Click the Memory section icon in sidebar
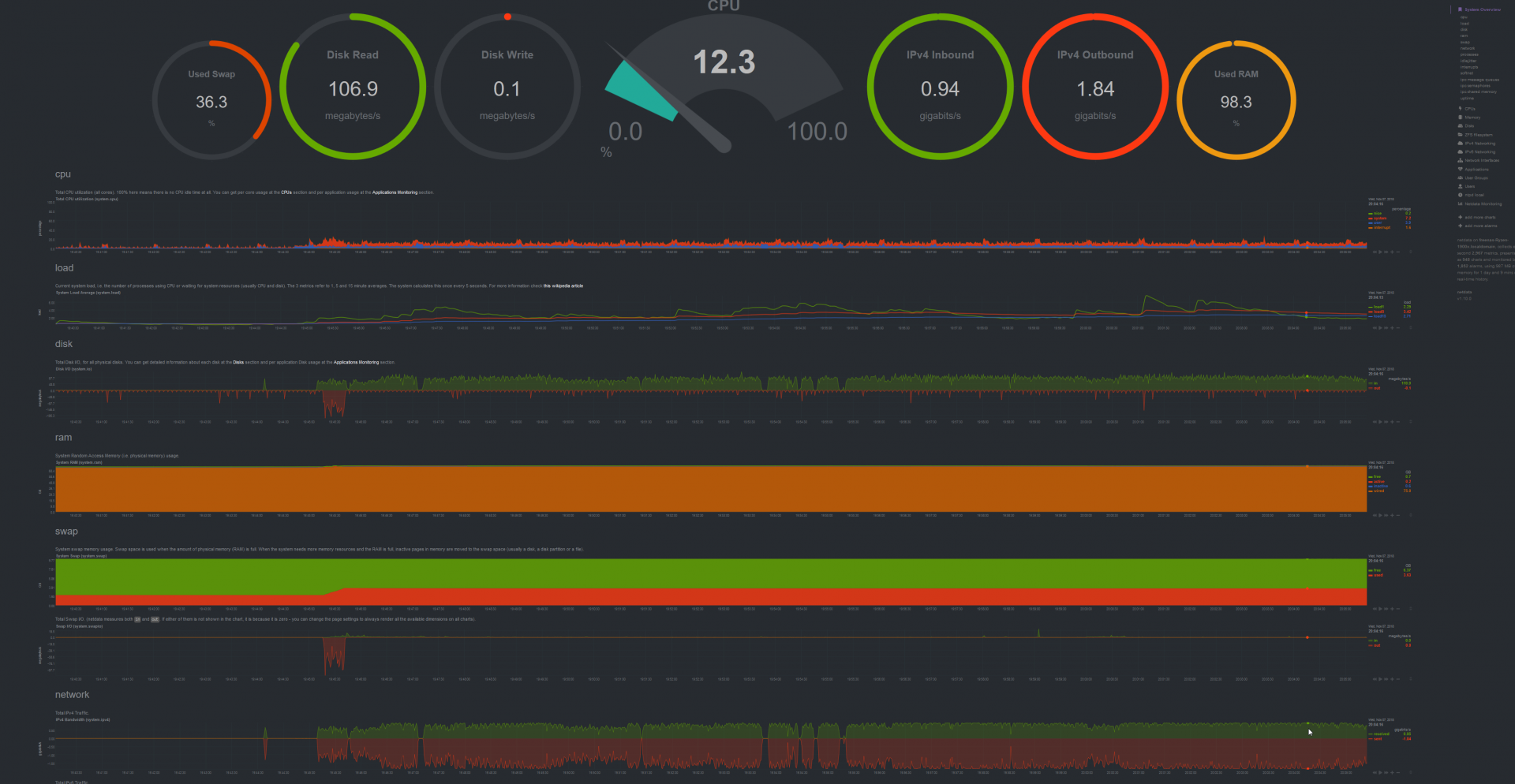The height and width of the screenshot is (784, 1515). click(x=1461, y=118)
